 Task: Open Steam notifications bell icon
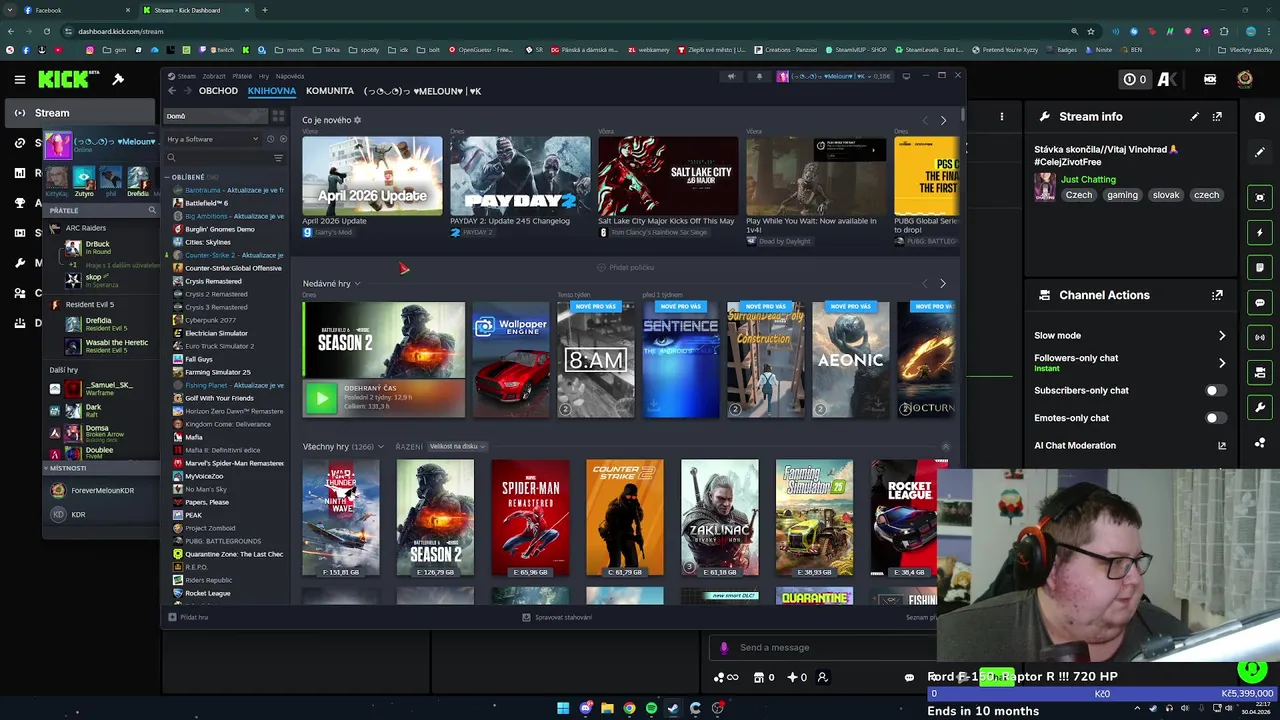(759, 76)
